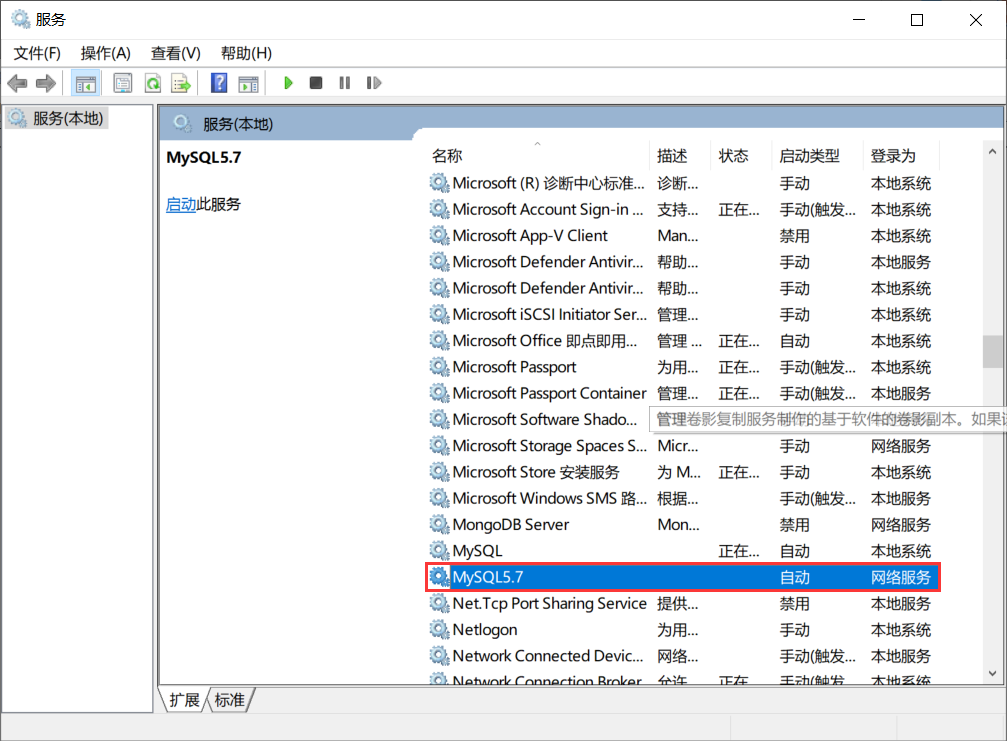
Task: Select the MySQL5.7 service row
Action: (x=683, y=577)
